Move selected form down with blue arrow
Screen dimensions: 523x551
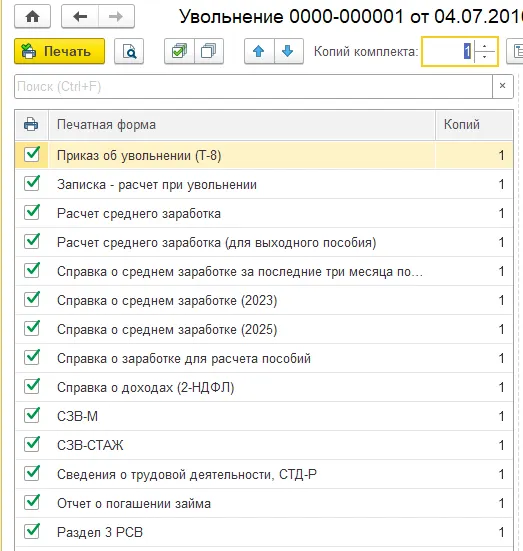coord(289,51)
